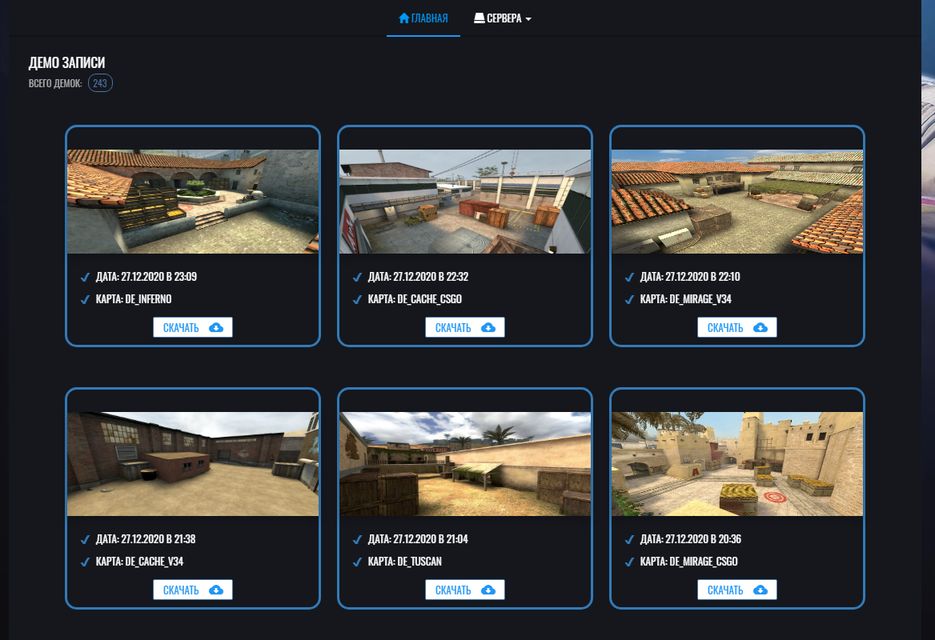Click the checkmark beside date 21:04
Image resolution: width=935 pixels, height=640 pixels.
(357, 540)
